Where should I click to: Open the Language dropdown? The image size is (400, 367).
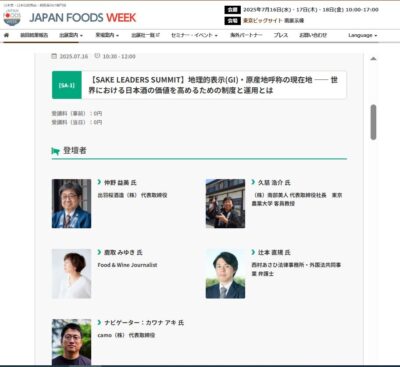point(363,35)
